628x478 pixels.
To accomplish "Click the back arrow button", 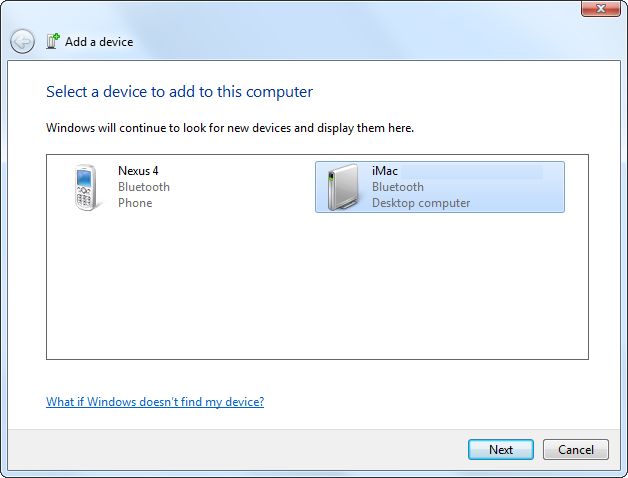I will pos(22,42).
